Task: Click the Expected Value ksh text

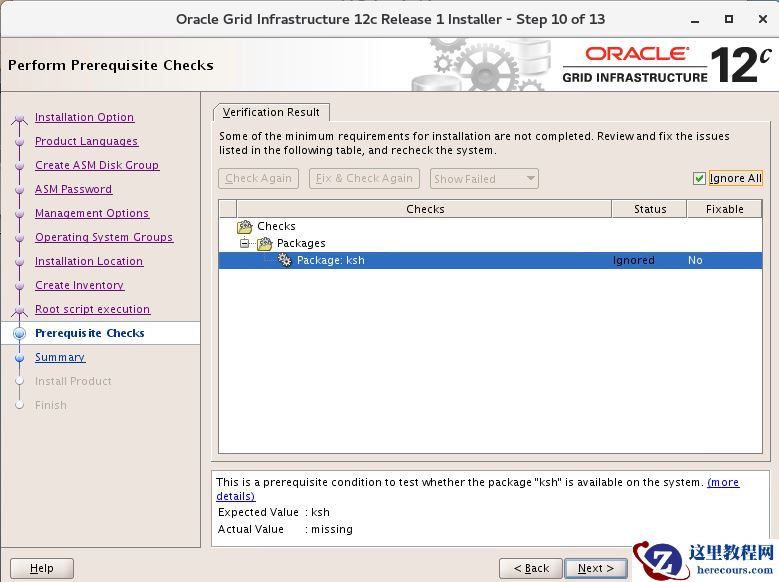Action: 320,512
